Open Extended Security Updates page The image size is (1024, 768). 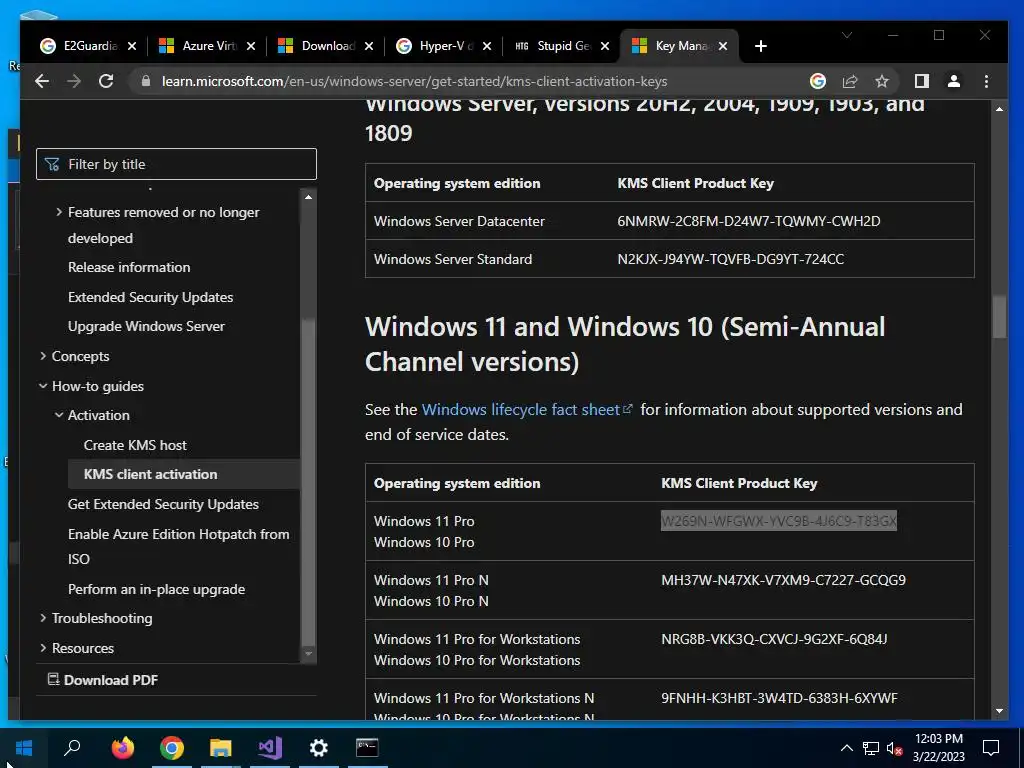click(150, 297)
